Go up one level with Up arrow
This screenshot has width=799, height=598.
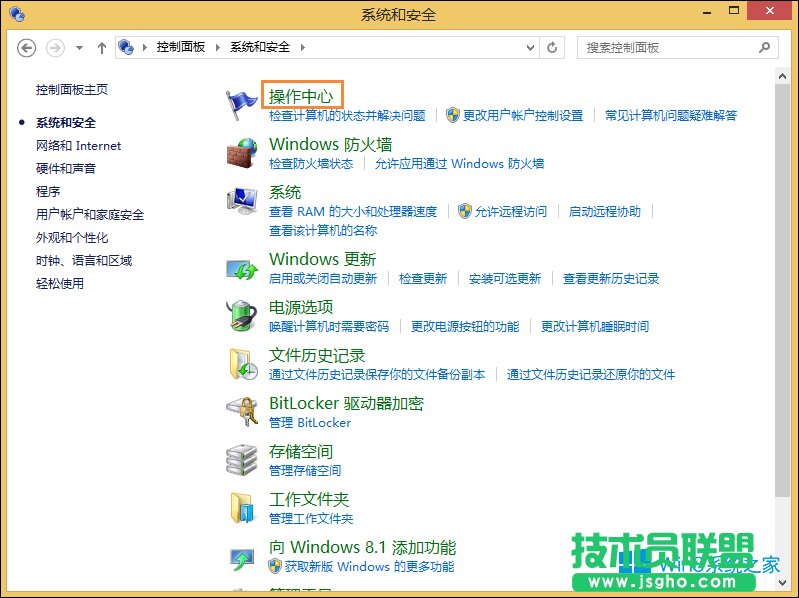tap(102, 48)
